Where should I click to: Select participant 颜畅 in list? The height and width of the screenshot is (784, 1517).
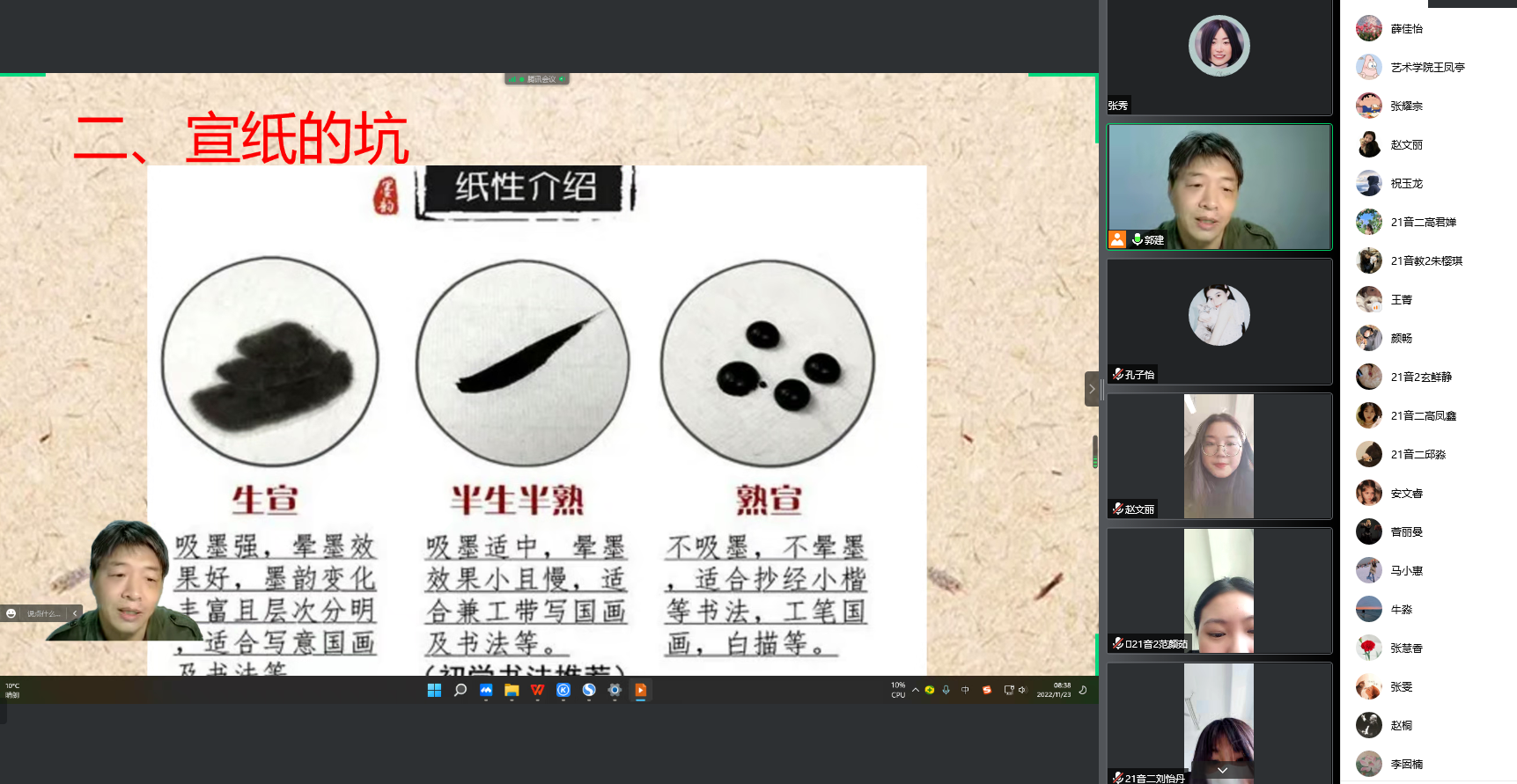[x=1428, y=339]
